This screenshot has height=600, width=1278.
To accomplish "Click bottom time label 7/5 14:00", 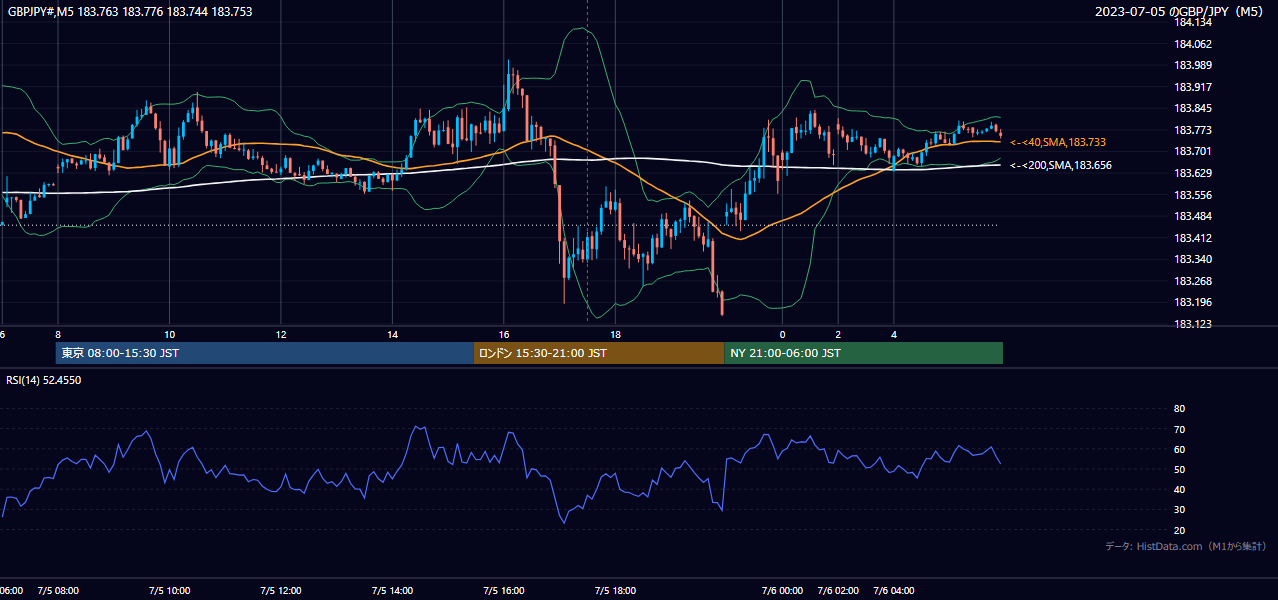I will tap(392, 591).
